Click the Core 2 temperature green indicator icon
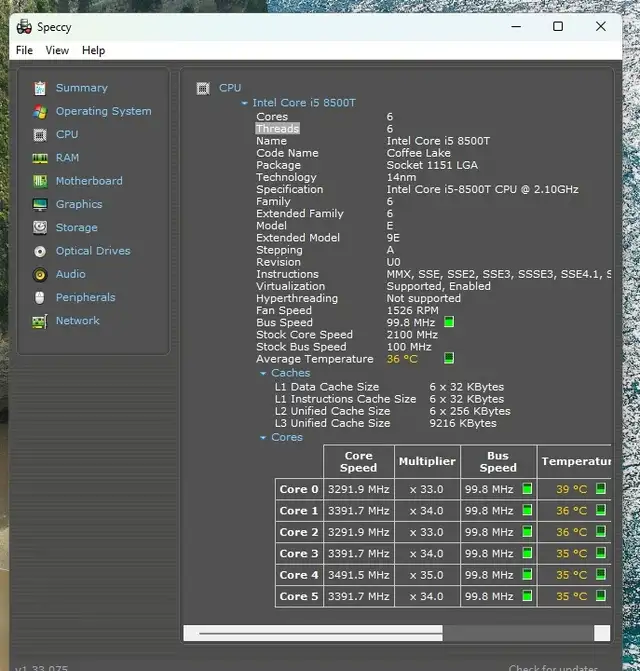The width and height of the screenshot is (640, 671). [x=601, y=531]
